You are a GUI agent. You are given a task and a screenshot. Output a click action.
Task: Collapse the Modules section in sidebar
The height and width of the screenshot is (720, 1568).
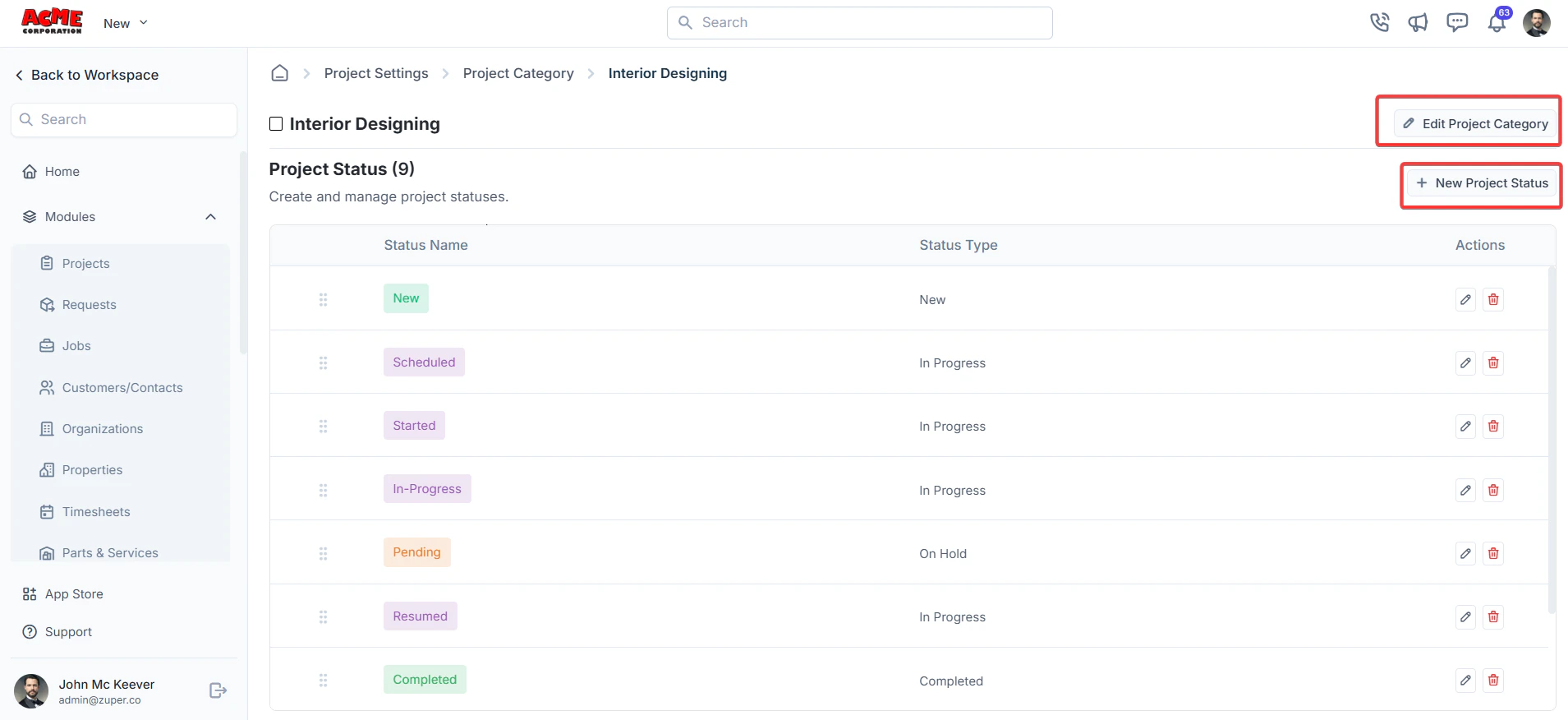click(x=210, y=217)
